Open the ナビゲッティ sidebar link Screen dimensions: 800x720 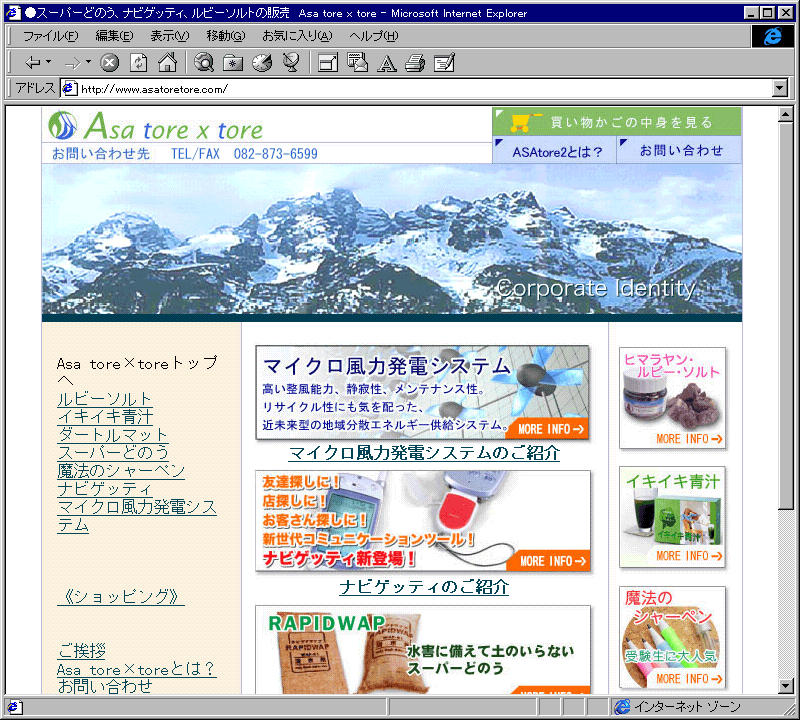coord(105,488)
